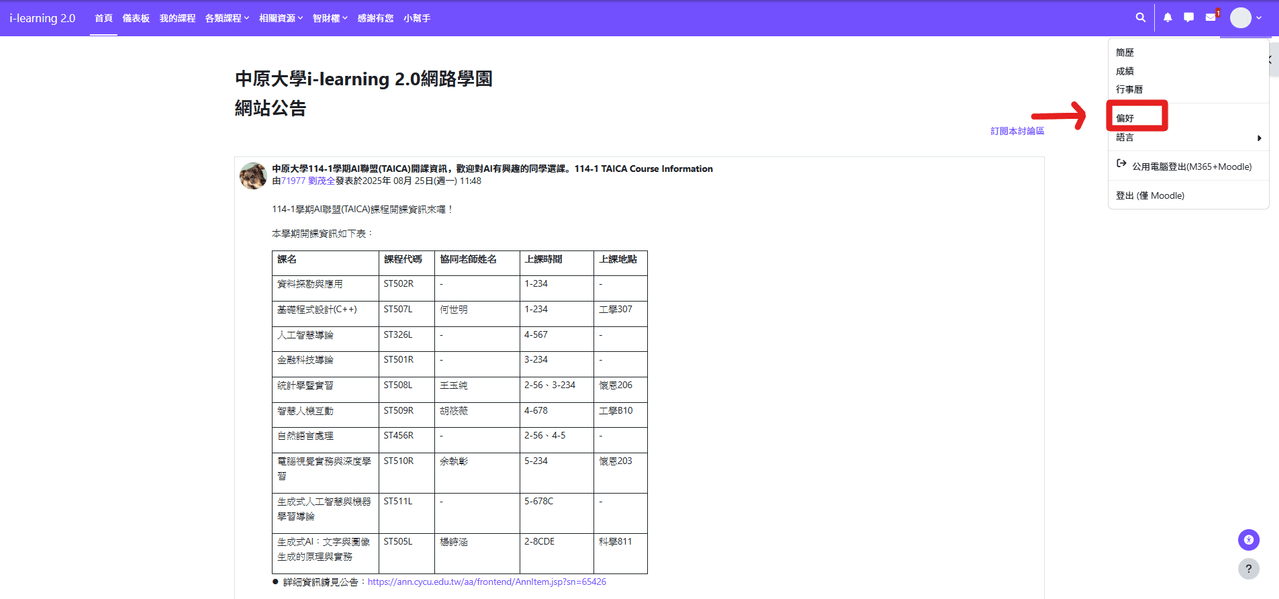Click the 網站公告 heading
This screenshot has height=599, width=1279.
point(271,108)
